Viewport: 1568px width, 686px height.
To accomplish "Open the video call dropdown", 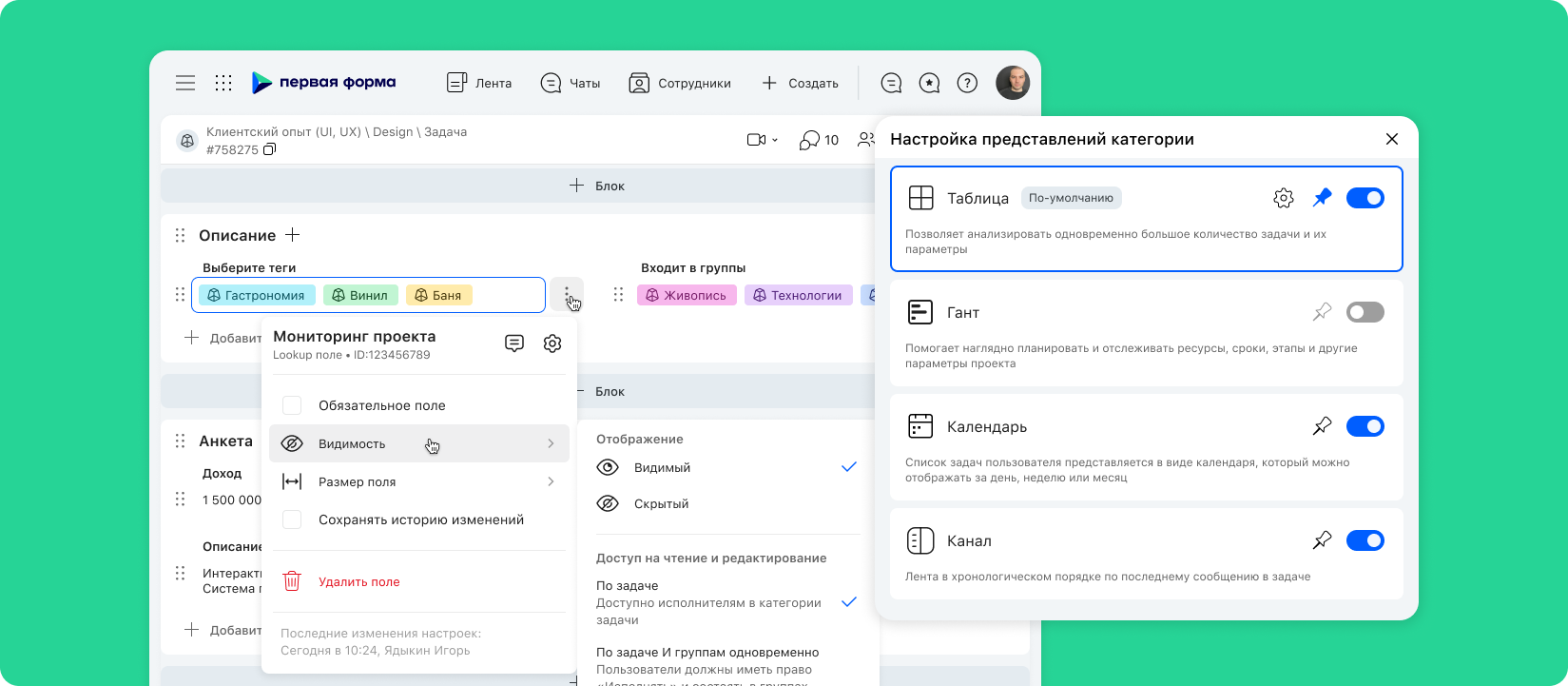I will coord(763,140).
